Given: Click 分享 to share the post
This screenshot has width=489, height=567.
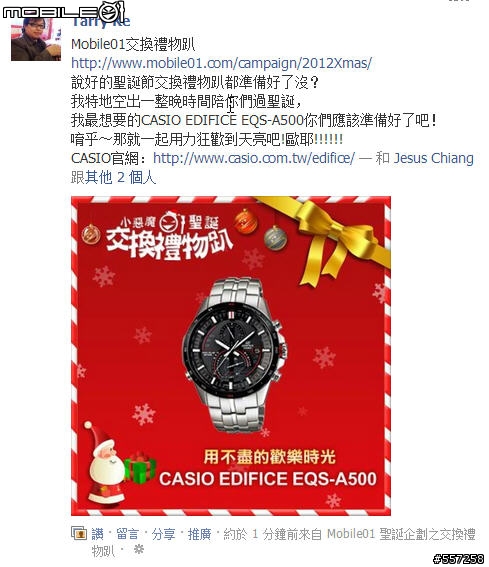Looking at the screenshot, I should tap(163, 534).
